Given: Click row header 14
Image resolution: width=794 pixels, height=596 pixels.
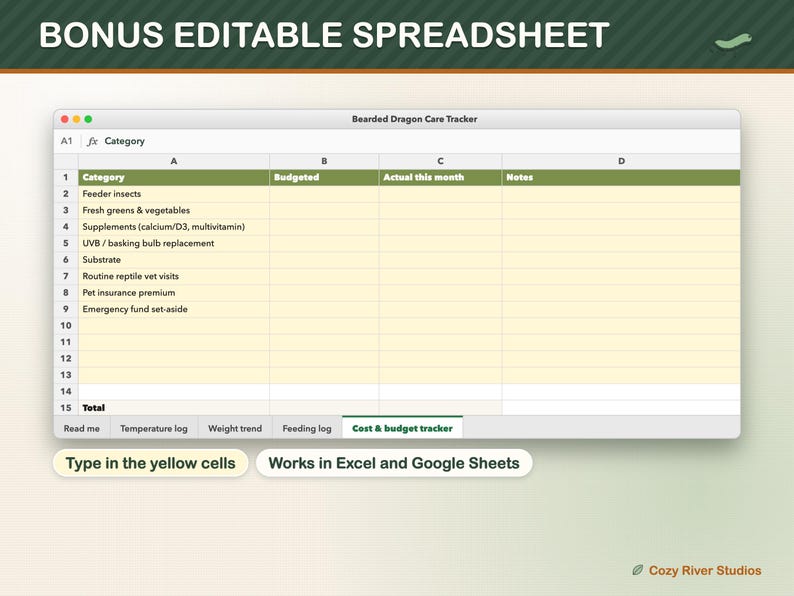Looking at the screenshot, I should (66, 391).
